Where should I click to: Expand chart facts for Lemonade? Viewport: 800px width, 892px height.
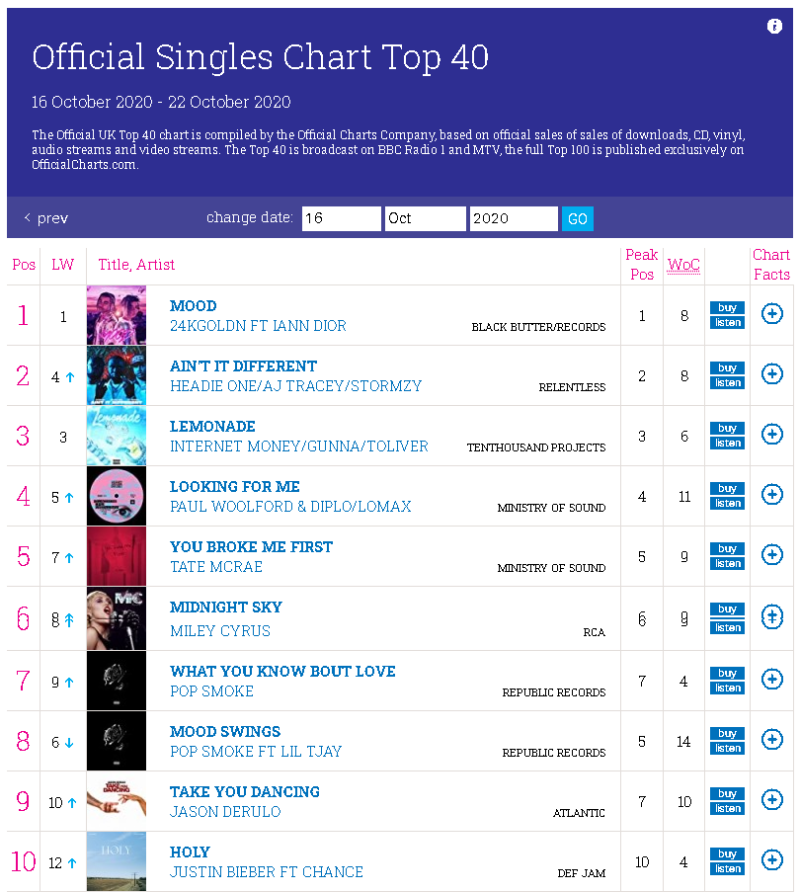point(770,435)
